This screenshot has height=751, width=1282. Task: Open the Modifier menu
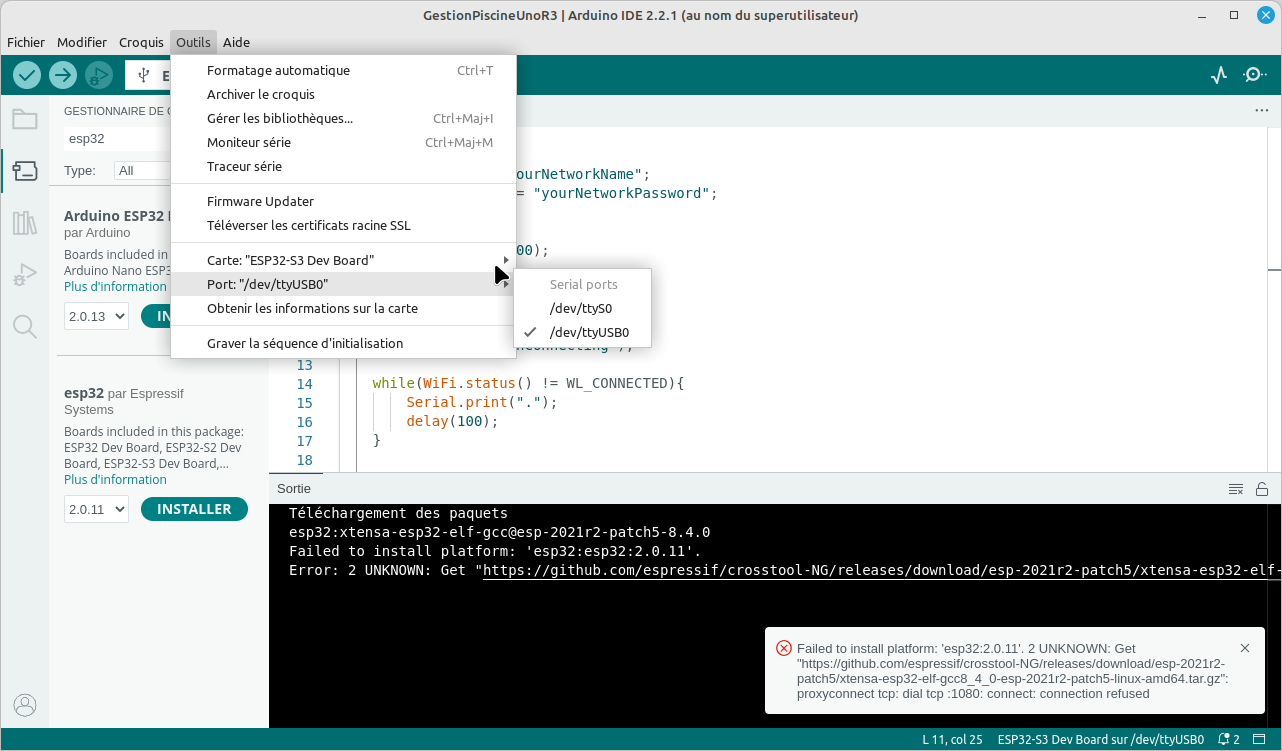tap(82, 43)
